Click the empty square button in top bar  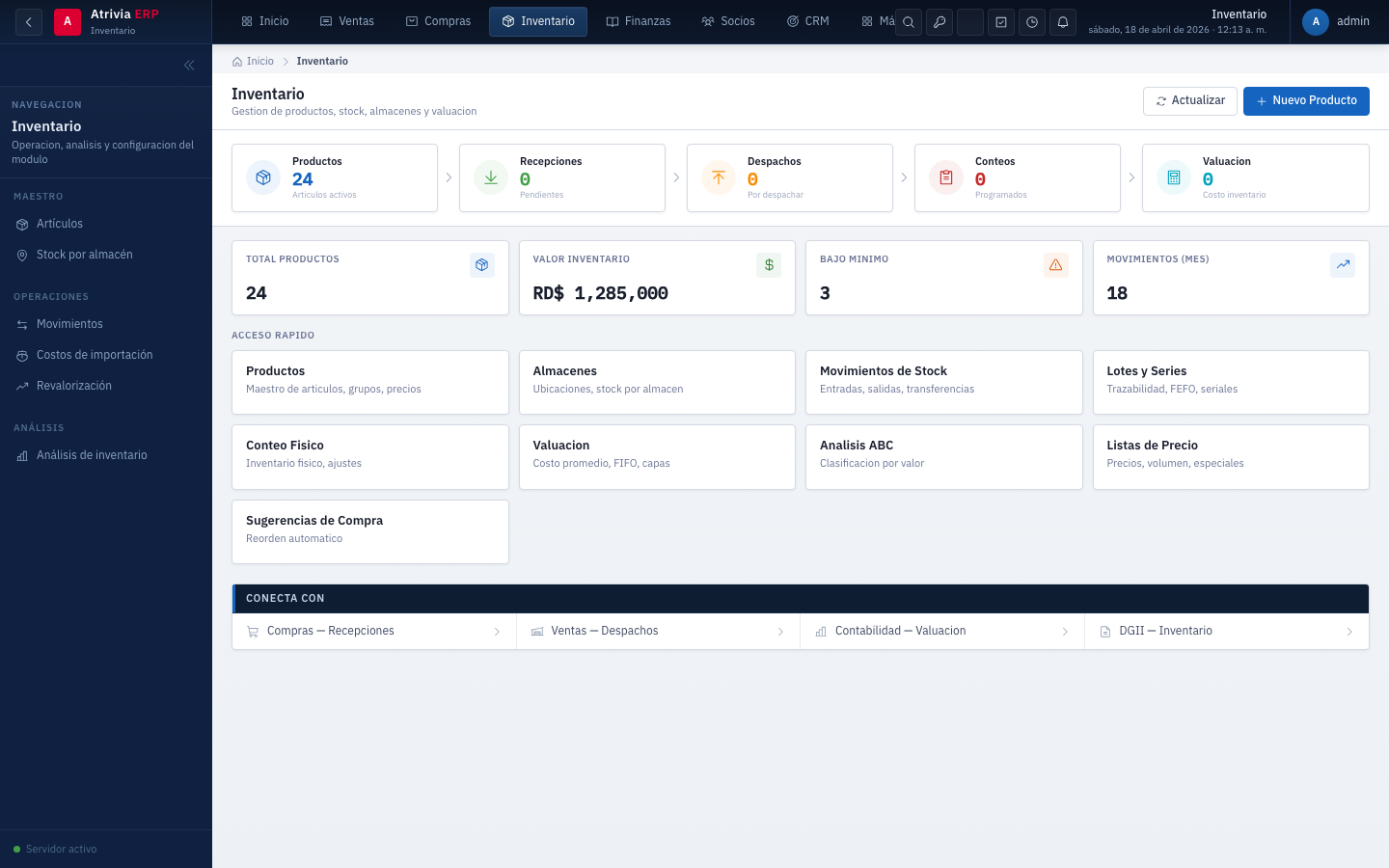[x=970, y=22]
